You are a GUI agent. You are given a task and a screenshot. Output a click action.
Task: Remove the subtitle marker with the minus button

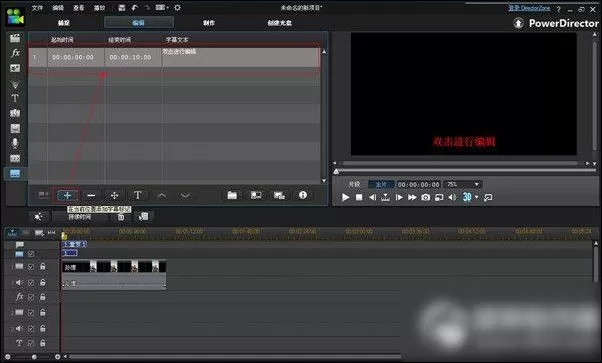pos(91,196)
